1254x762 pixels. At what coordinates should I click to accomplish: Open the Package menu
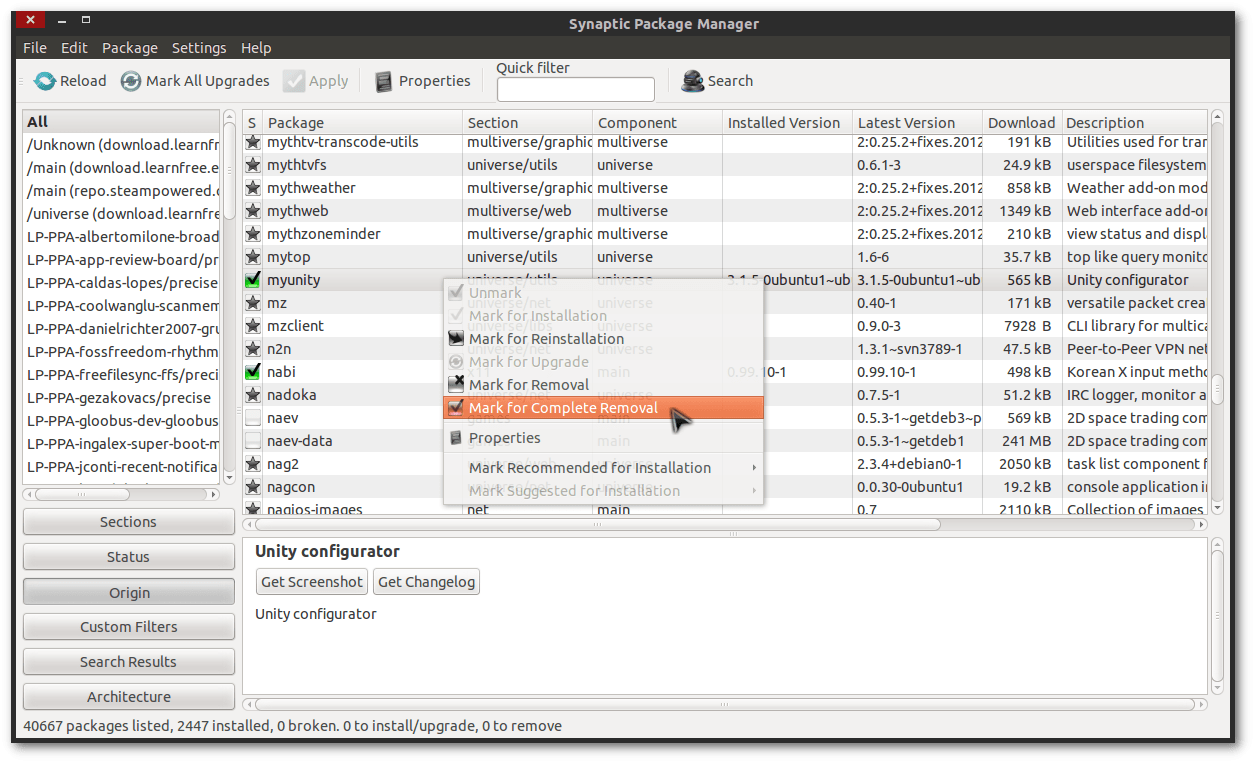pyautogui.click(x=130, y=48)
